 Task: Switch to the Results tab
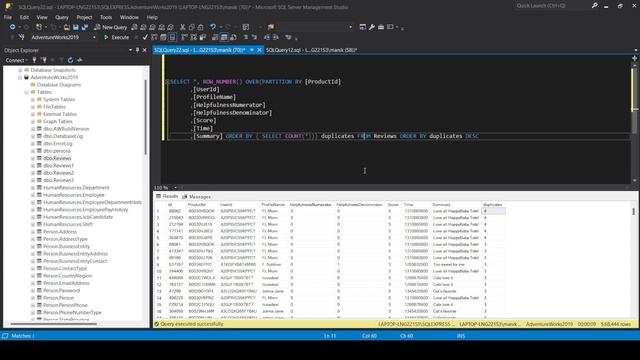click(x=167, y=197)
